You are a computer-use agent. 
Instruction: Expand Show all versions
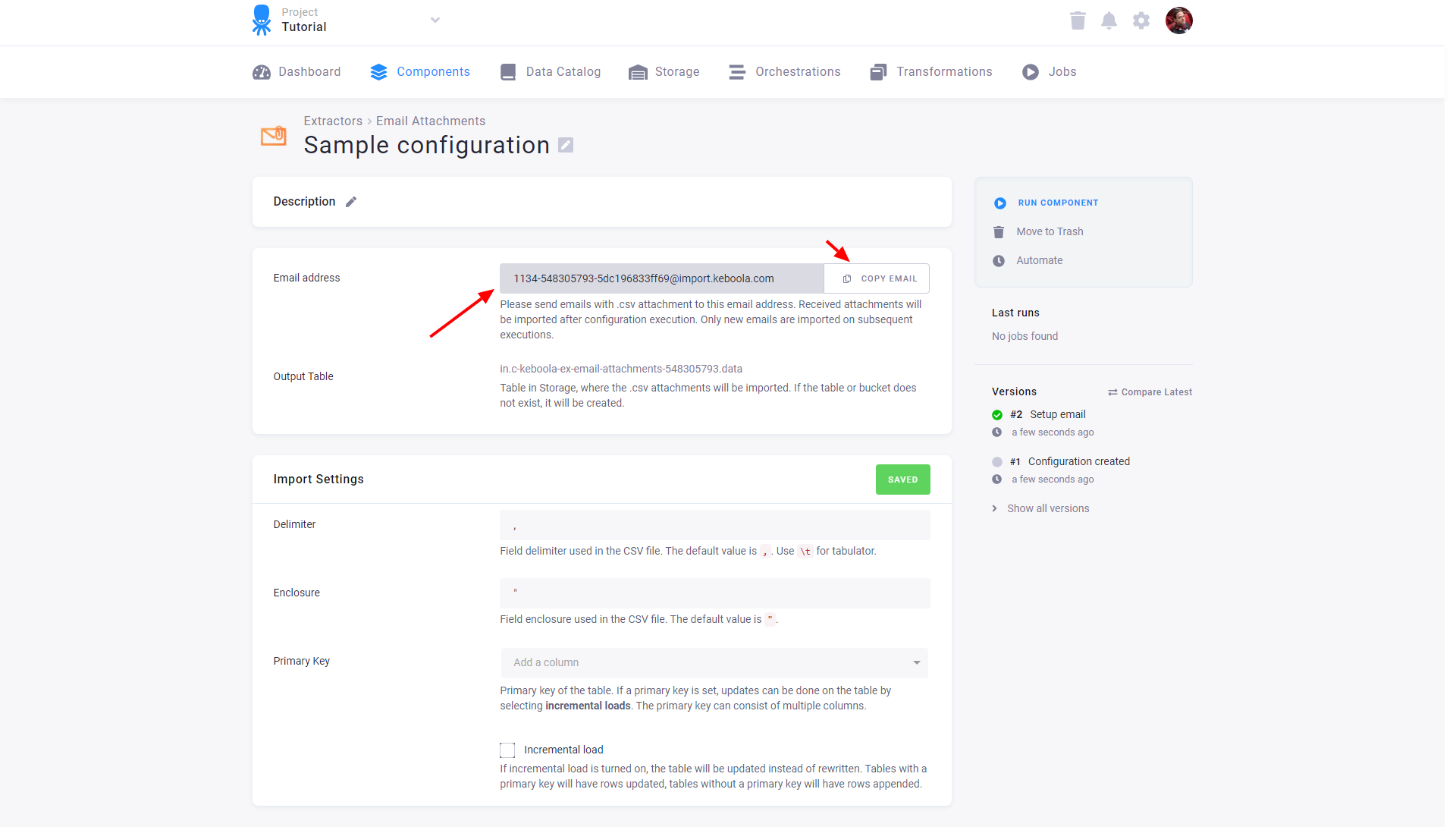coord(1040,508)
